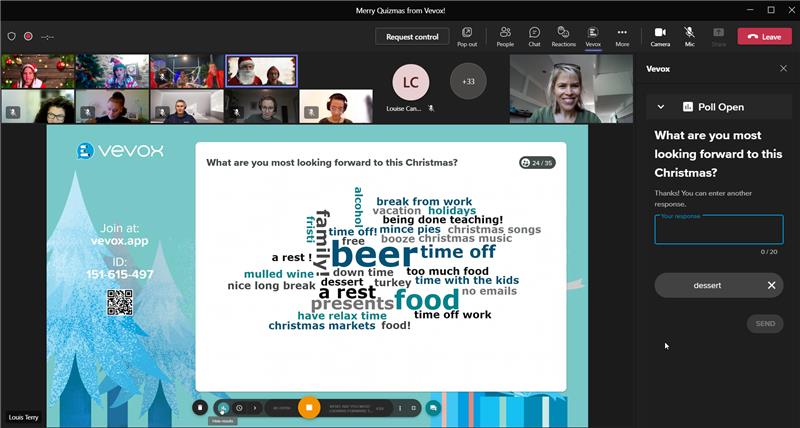Show the +33 additional participants
The height and width of the screenshot is (428, 800).
(x=468, y=81)
